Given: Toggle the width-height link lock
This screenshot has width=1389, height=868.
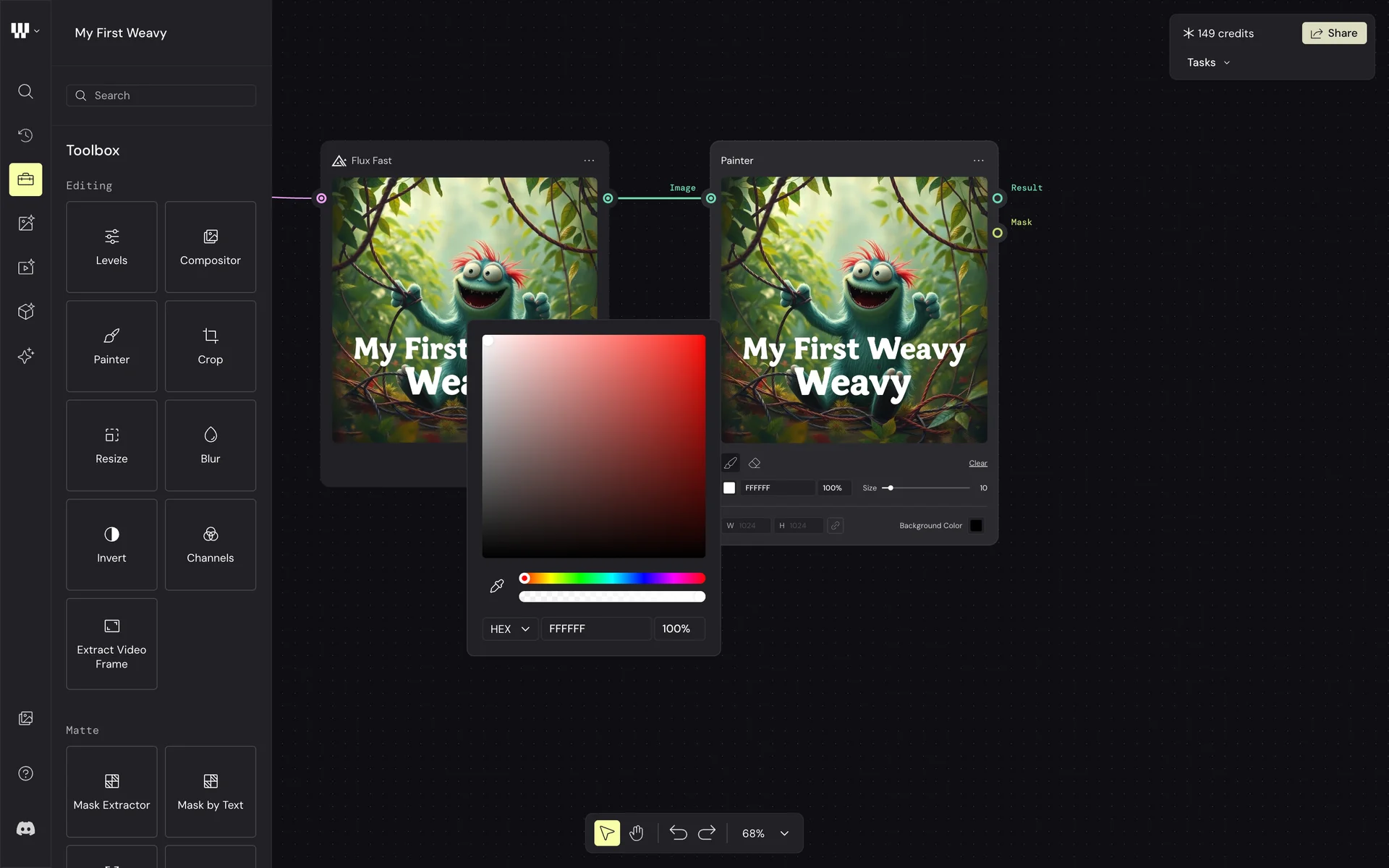Looking at the screenshot, I should pyautogui.click(x=835, y=526).
